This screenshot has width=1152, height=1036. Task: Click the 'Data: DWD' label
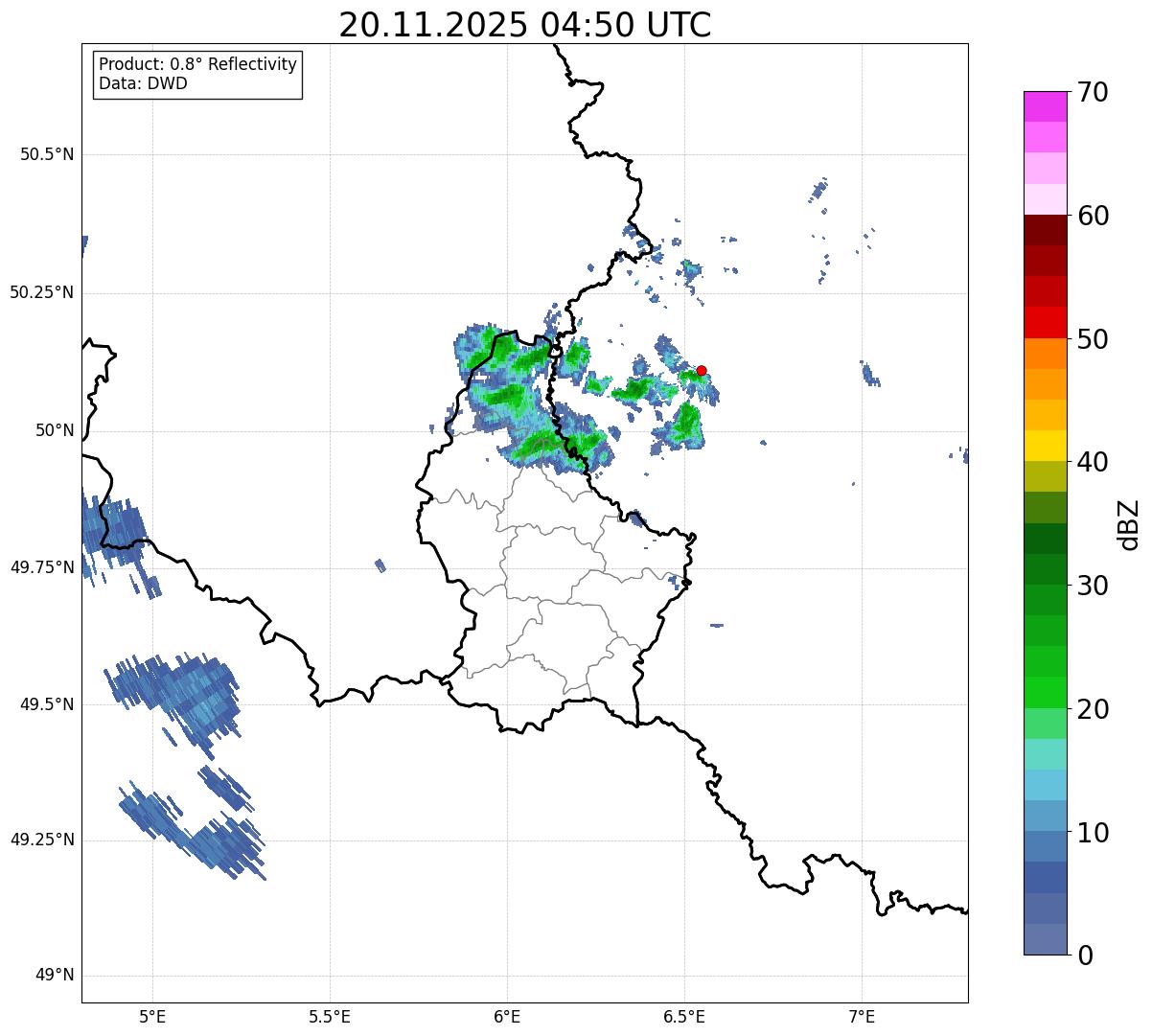[x=143, y=83]
